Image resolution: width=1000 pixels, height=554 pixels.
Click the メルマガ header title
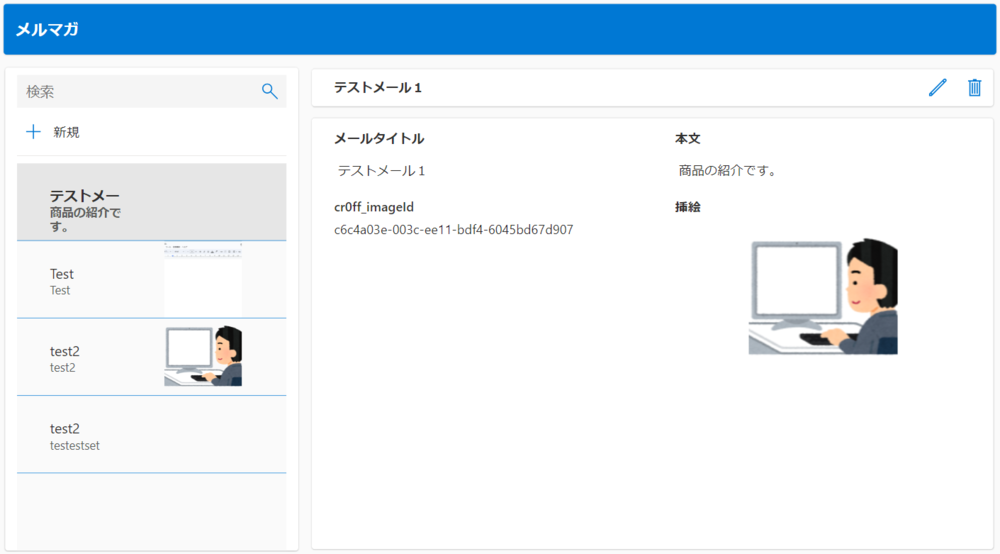[47, 29]
